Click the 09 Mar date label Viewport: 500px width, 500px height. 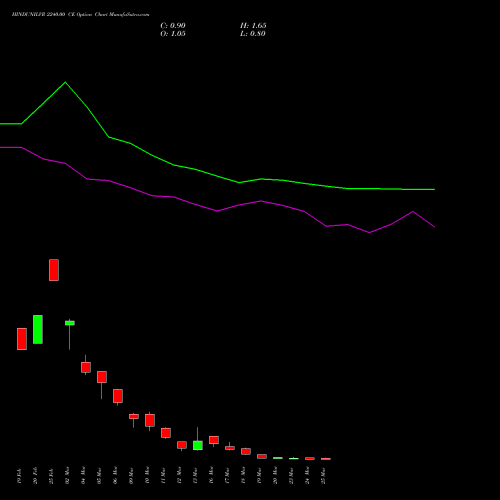[131, 476]
